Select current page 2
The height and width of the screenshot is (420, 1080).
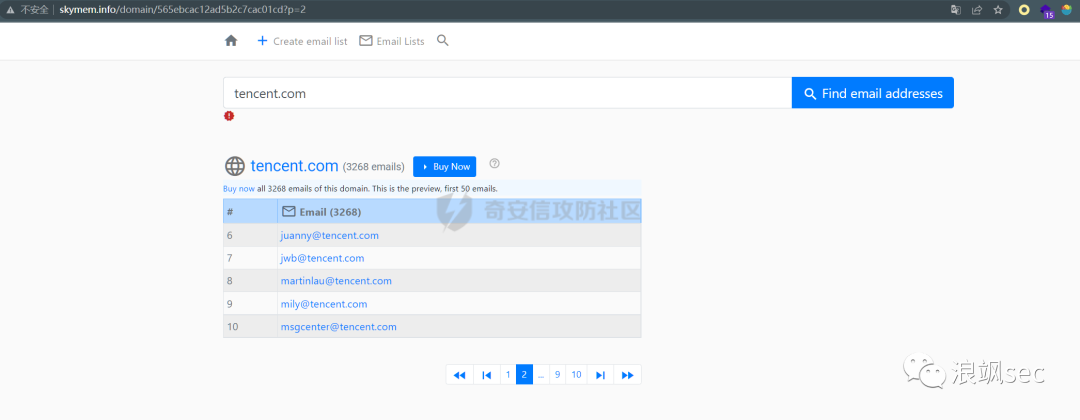point(524,375)
